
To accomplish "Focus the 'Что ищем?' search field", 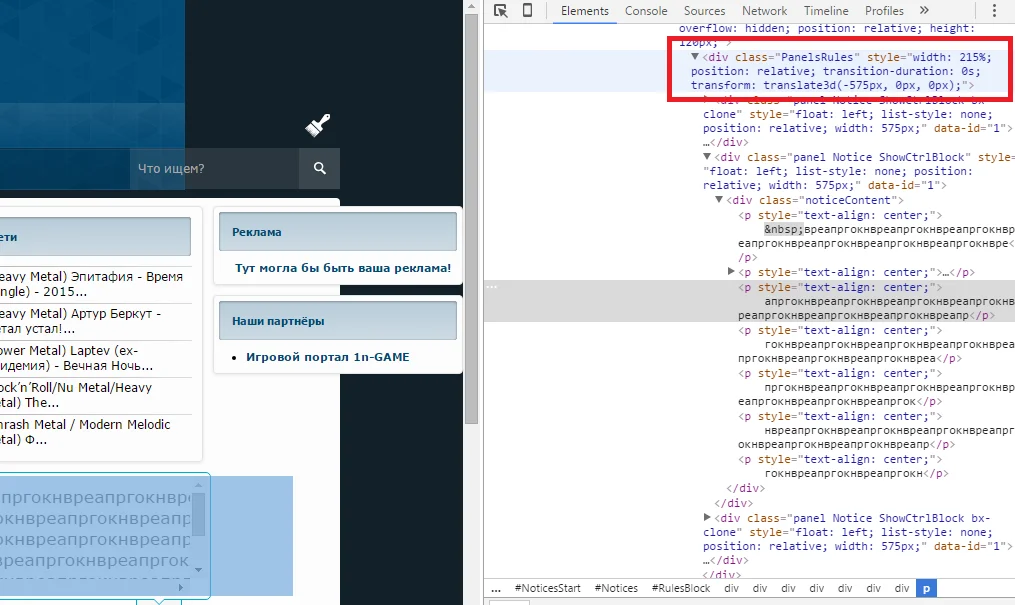I will [214, 168].
